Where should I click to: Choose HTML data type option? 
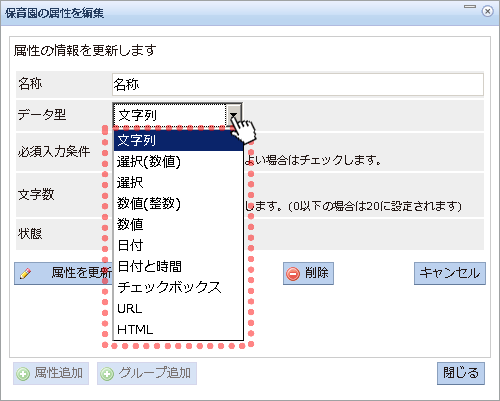178,329
